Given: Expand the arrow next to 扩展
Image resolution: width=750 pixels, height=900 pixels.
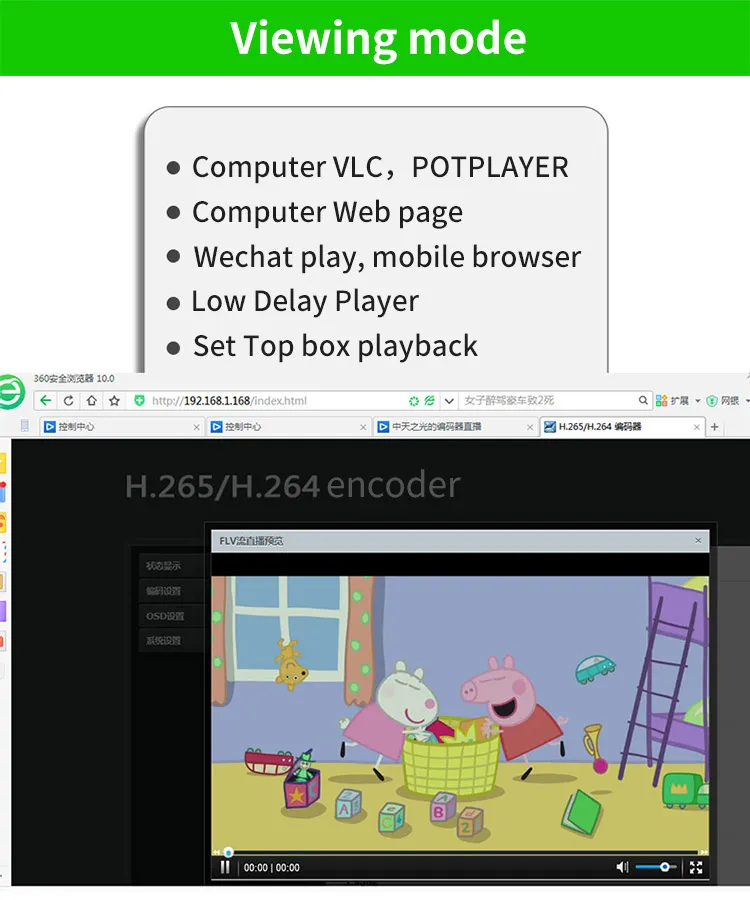Looking at the screenshot, I should (x=698, y=401).
